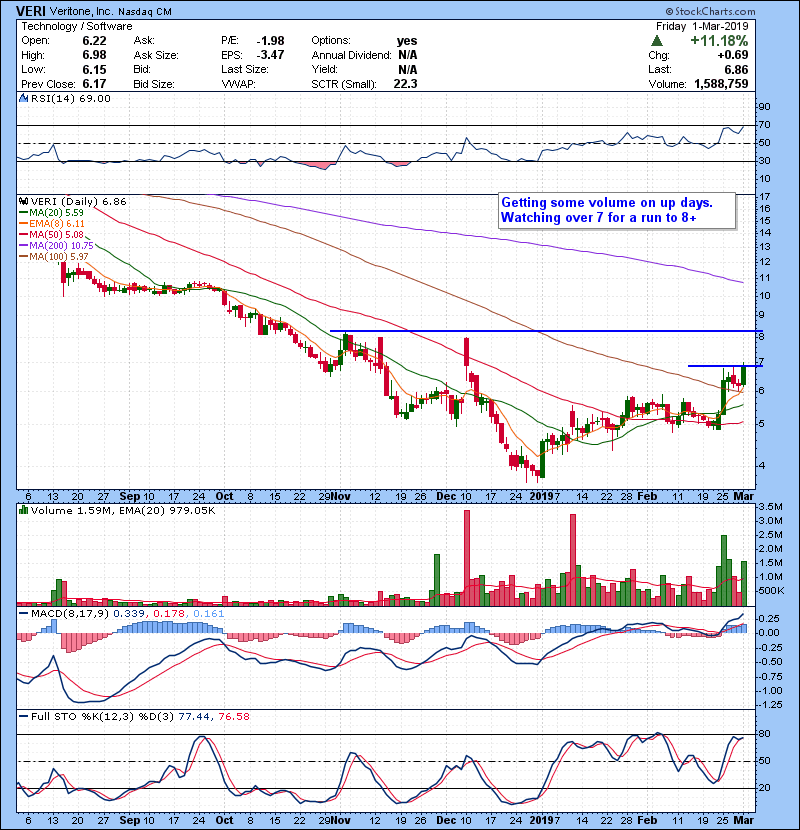This screenshot has width=800, height=830.
Task: Click the 3.5M label on the volume axis
Action: [x=770, y=507]
